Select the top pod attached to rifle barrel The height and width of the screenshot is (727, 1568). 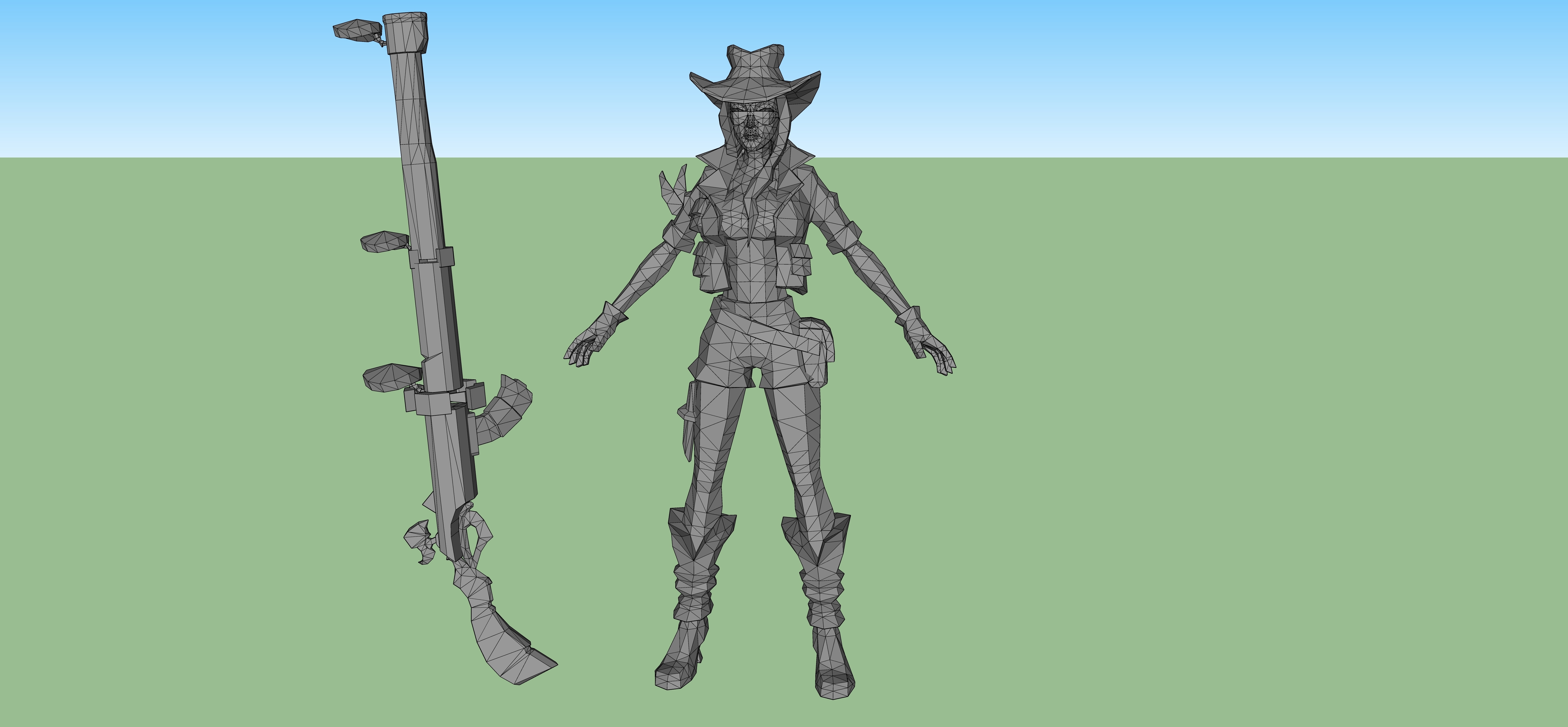pos(358,30)
